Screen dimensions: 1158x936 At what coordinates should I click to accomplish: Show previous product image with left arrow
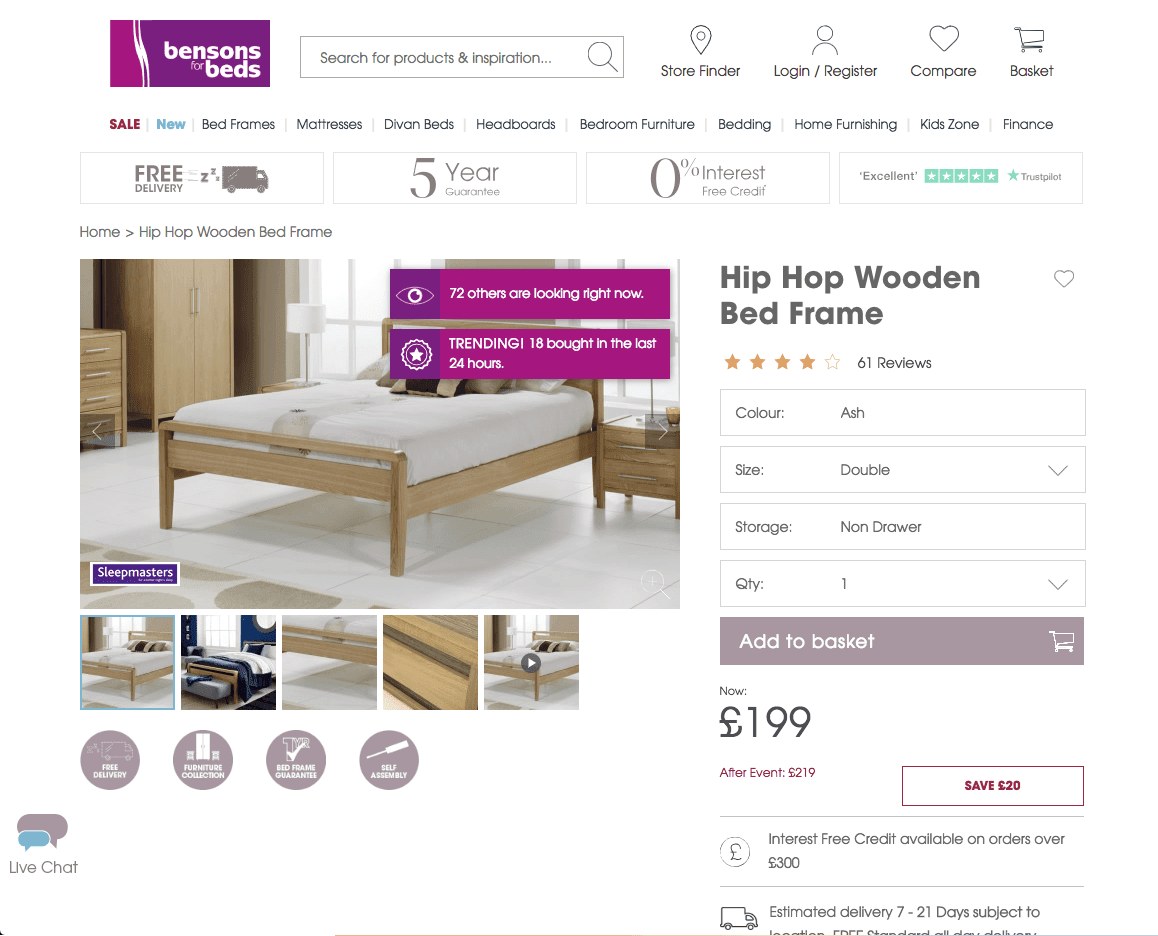pos(97,431)
